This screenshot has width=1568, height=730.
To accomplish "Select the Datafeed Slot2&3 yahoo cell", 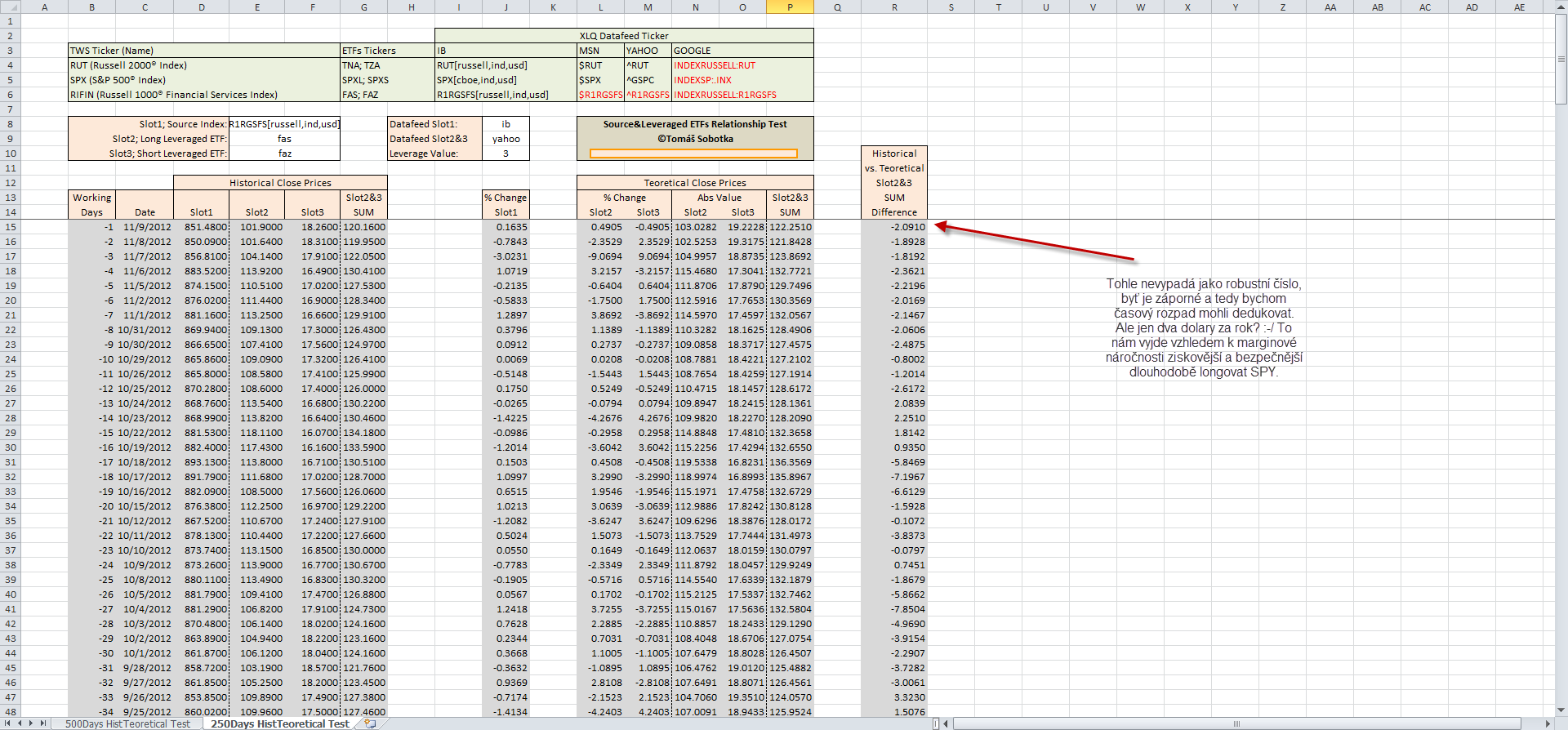I will click(x=506, y=139).
